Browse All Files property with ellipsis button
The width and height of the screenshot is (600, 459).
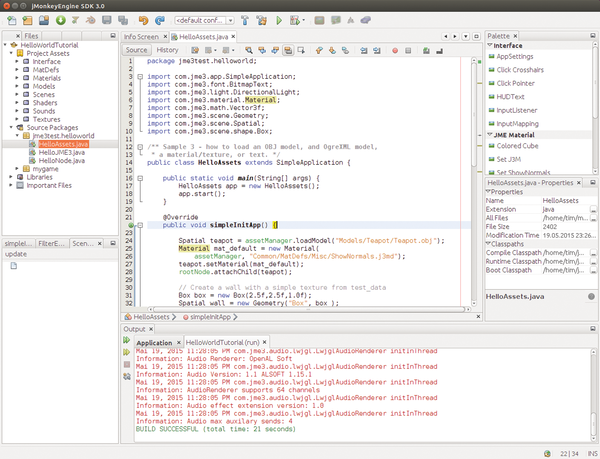pos(593,218)
